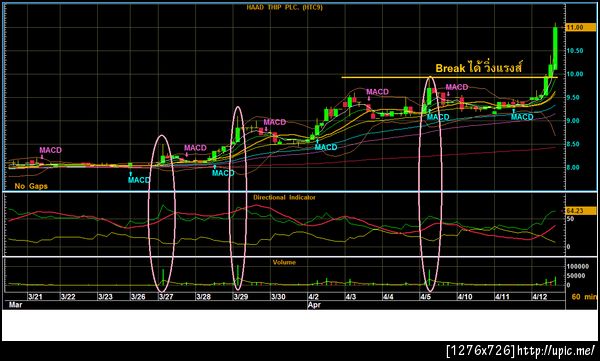Screen dimensions: 600x361
Task: Click the magenta MACD sell marker near 3/30
Action: (x=274, y=122)
